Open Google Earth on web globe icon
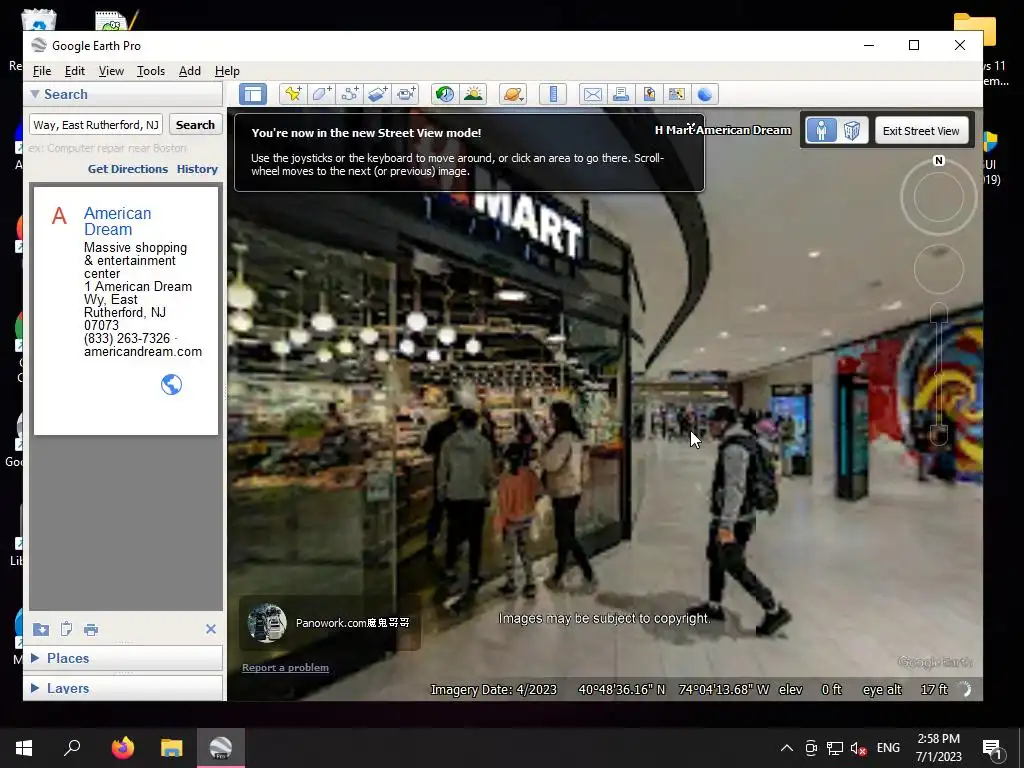This screenshot has height=768, width=1024. [x=705, y=94]
